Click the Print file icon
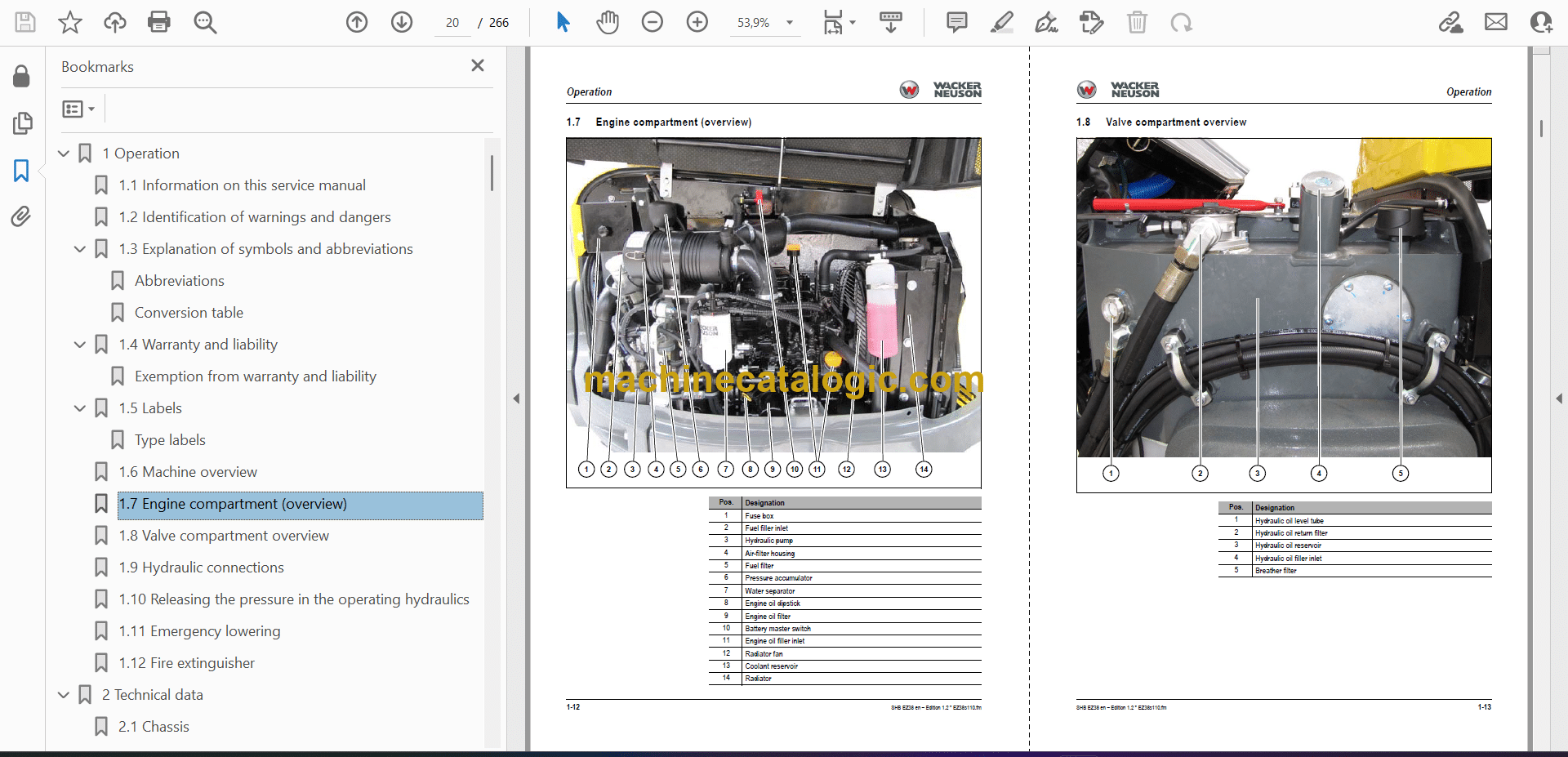 [159, 22]
